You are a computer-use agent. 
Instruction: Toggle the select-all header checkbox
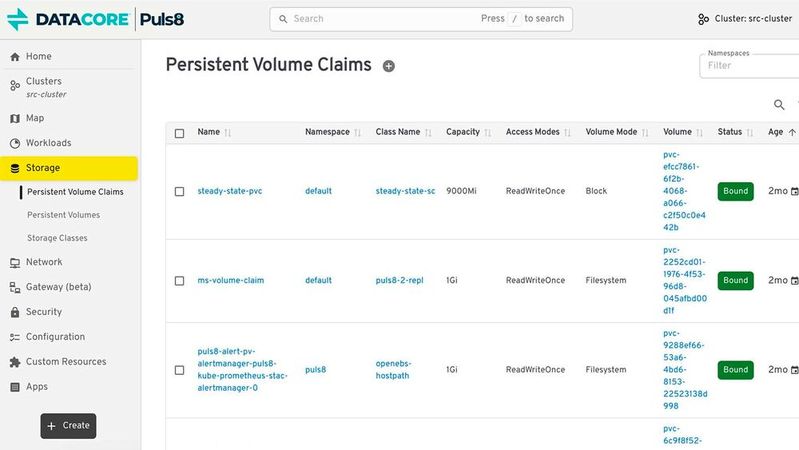pyautogui.click(x=180, y=133)
